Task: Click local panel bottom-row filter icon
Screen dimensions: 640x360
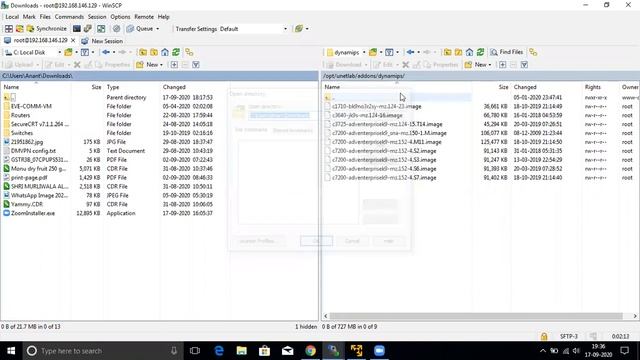Action: [x=196, y=64]
